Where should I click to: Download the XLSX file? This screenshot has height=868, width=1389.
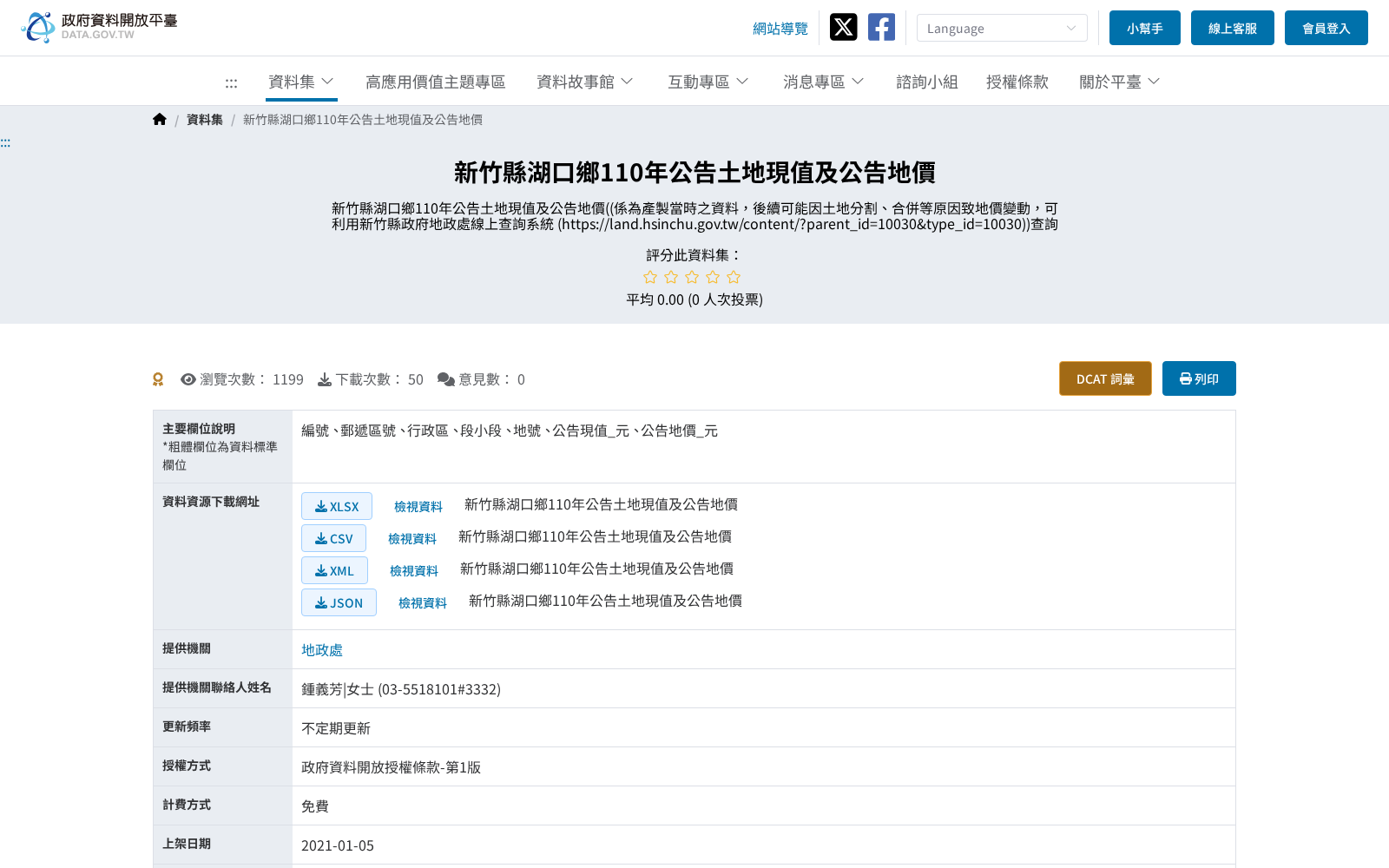click(337, 506)
